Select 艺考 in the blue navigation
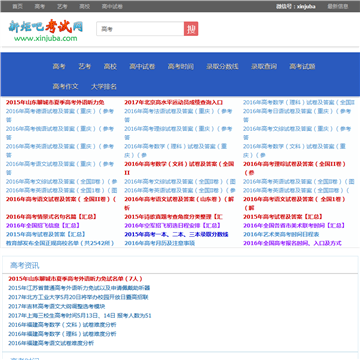 coord(85,66)
